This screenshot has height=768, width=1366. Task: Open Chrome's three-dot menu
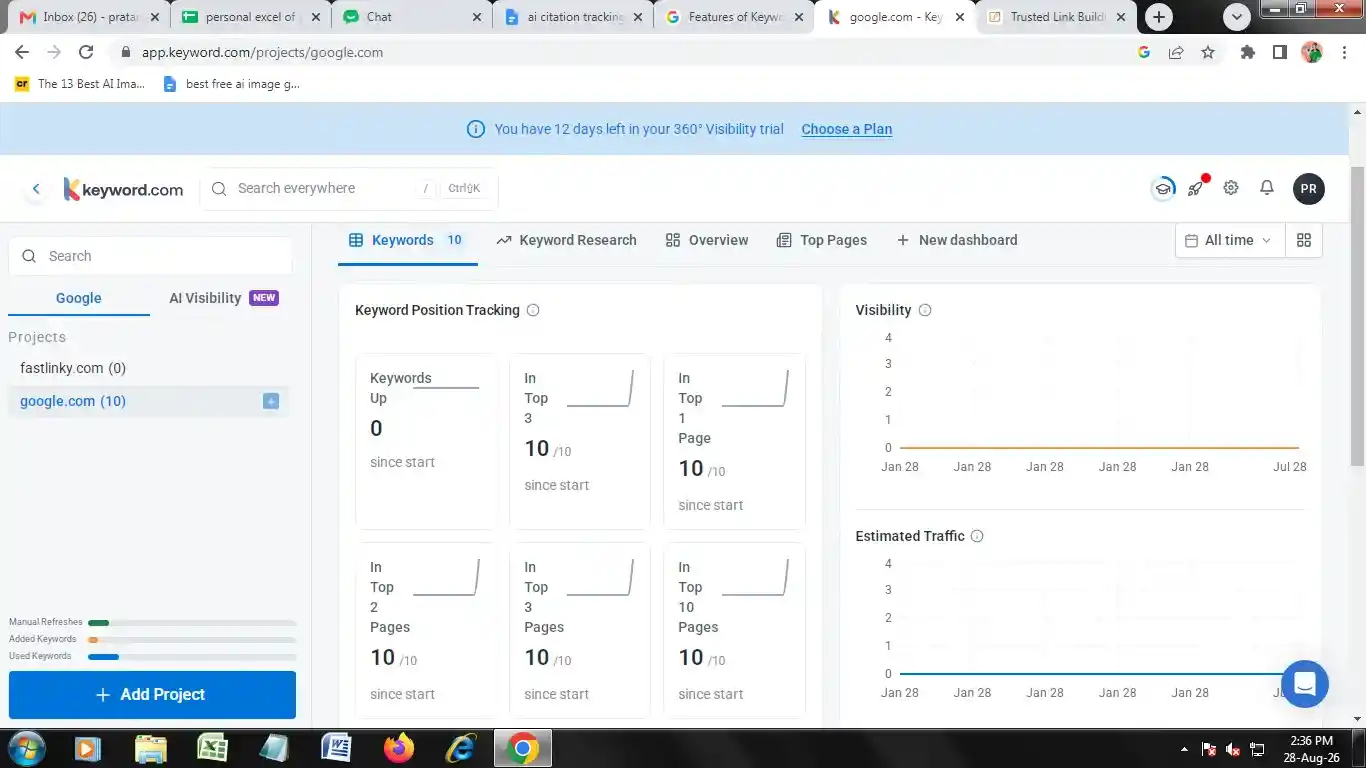tap(1343, 52)
